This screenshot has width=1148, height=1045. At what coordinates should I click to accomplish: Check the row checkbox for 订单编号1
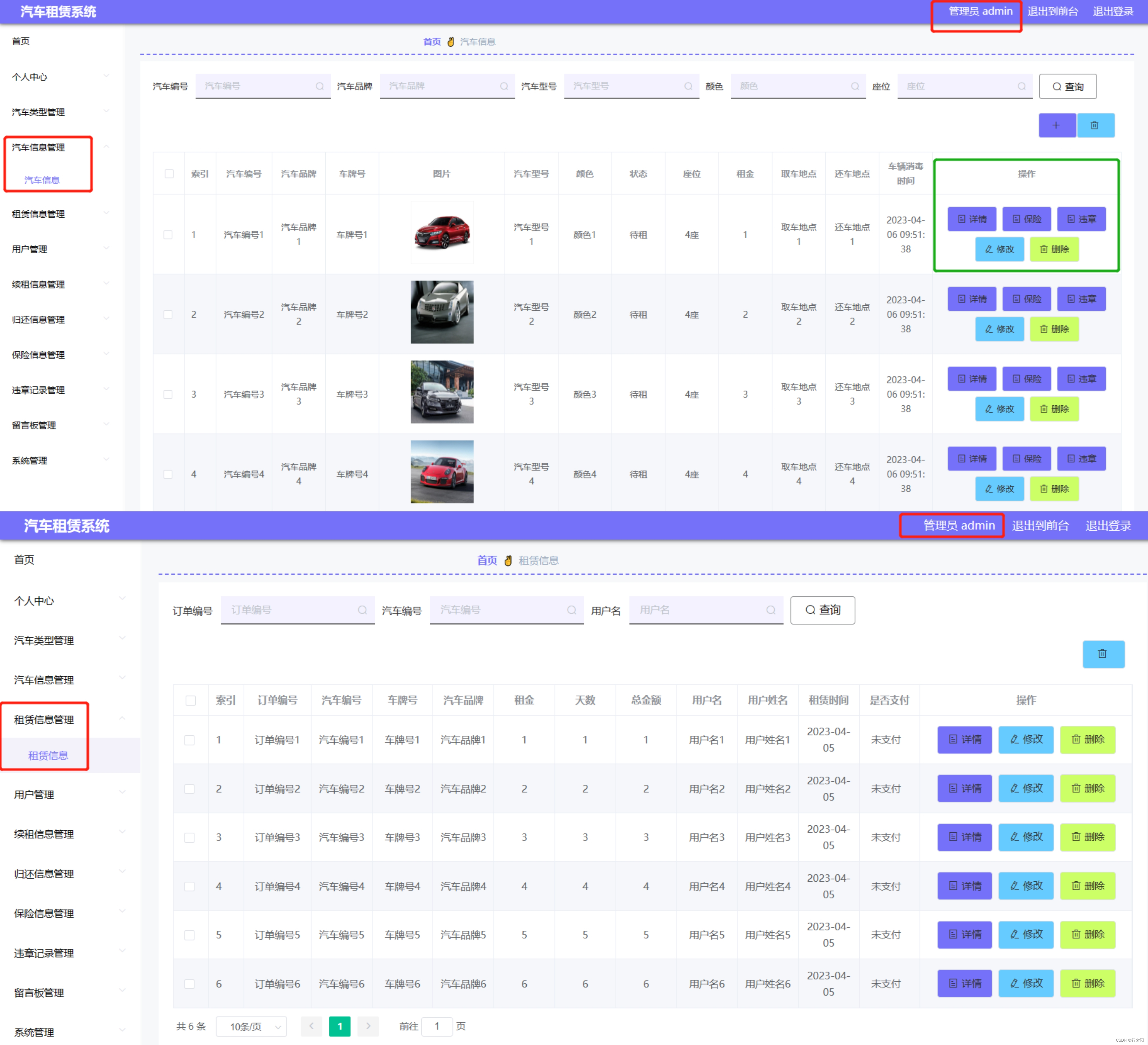(190, 740)
